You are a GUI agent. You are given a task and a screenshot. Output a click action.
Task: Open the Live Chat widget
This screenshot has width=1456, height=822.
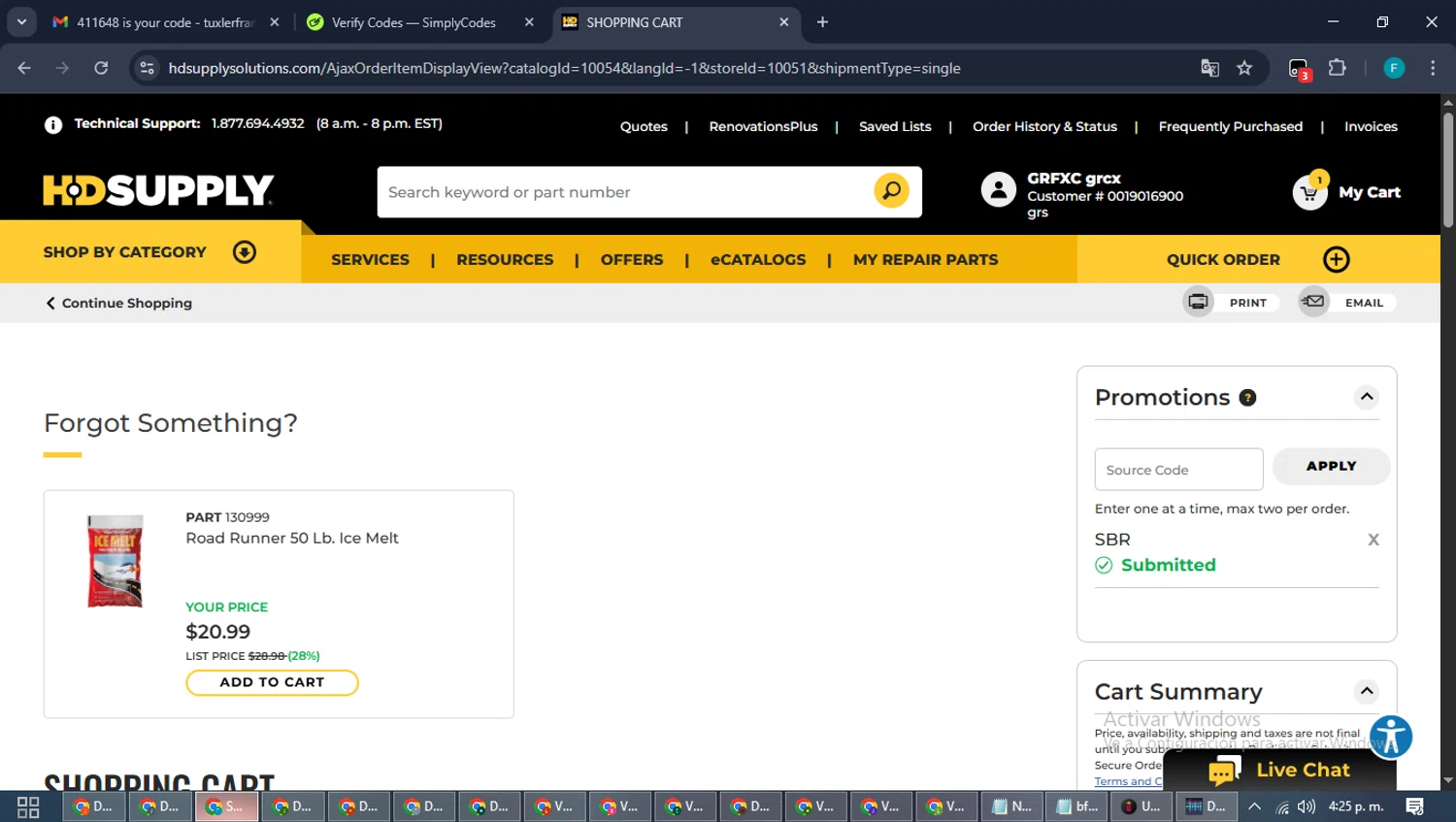[x=1279, y=770]
